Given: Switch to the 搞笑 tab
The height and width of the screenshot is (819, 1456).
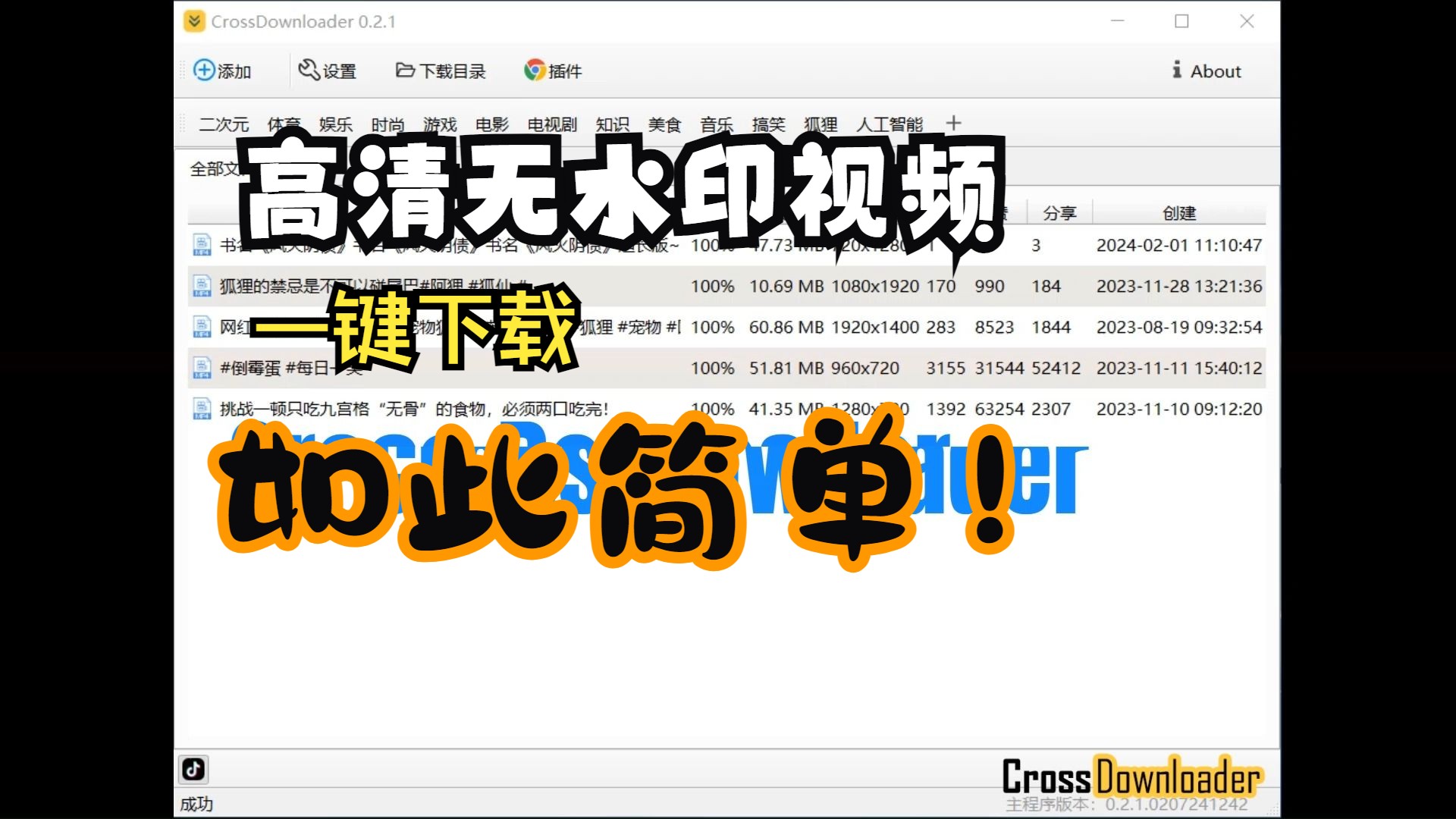Looking at the screenshot, I should (769, 124).
